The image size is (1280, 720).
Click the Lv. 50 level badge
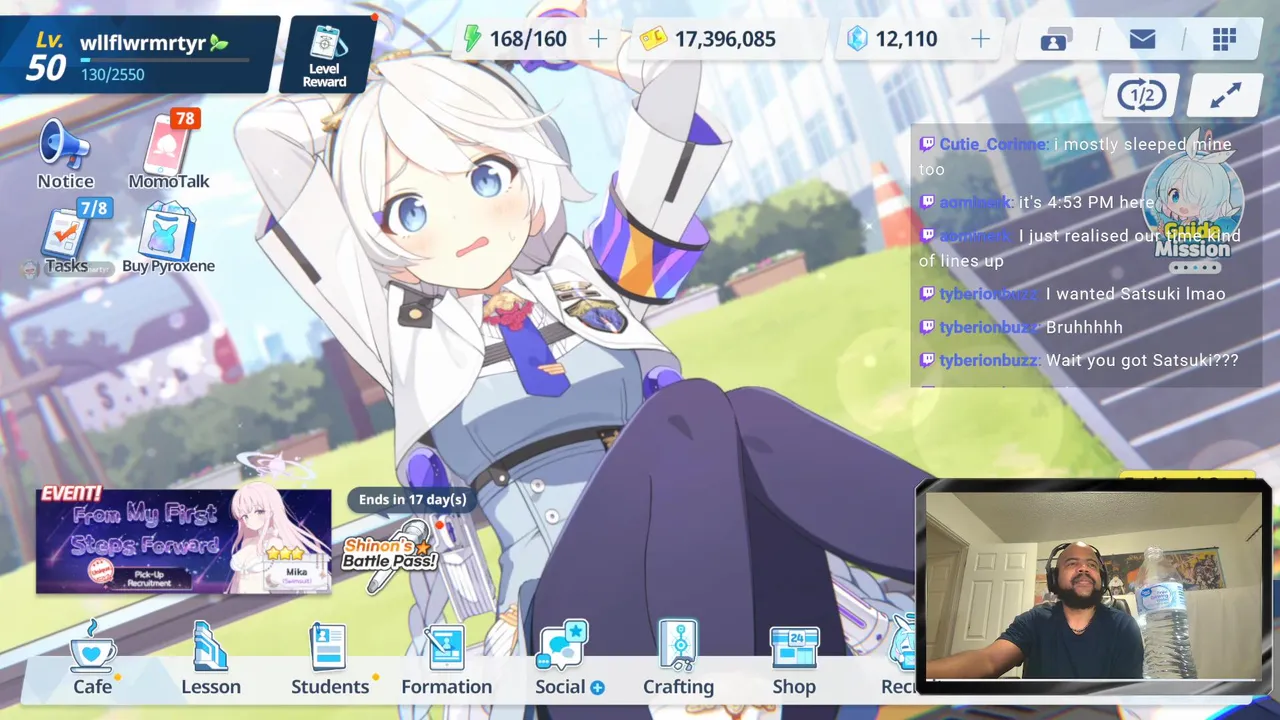click(x=46, y=56)
